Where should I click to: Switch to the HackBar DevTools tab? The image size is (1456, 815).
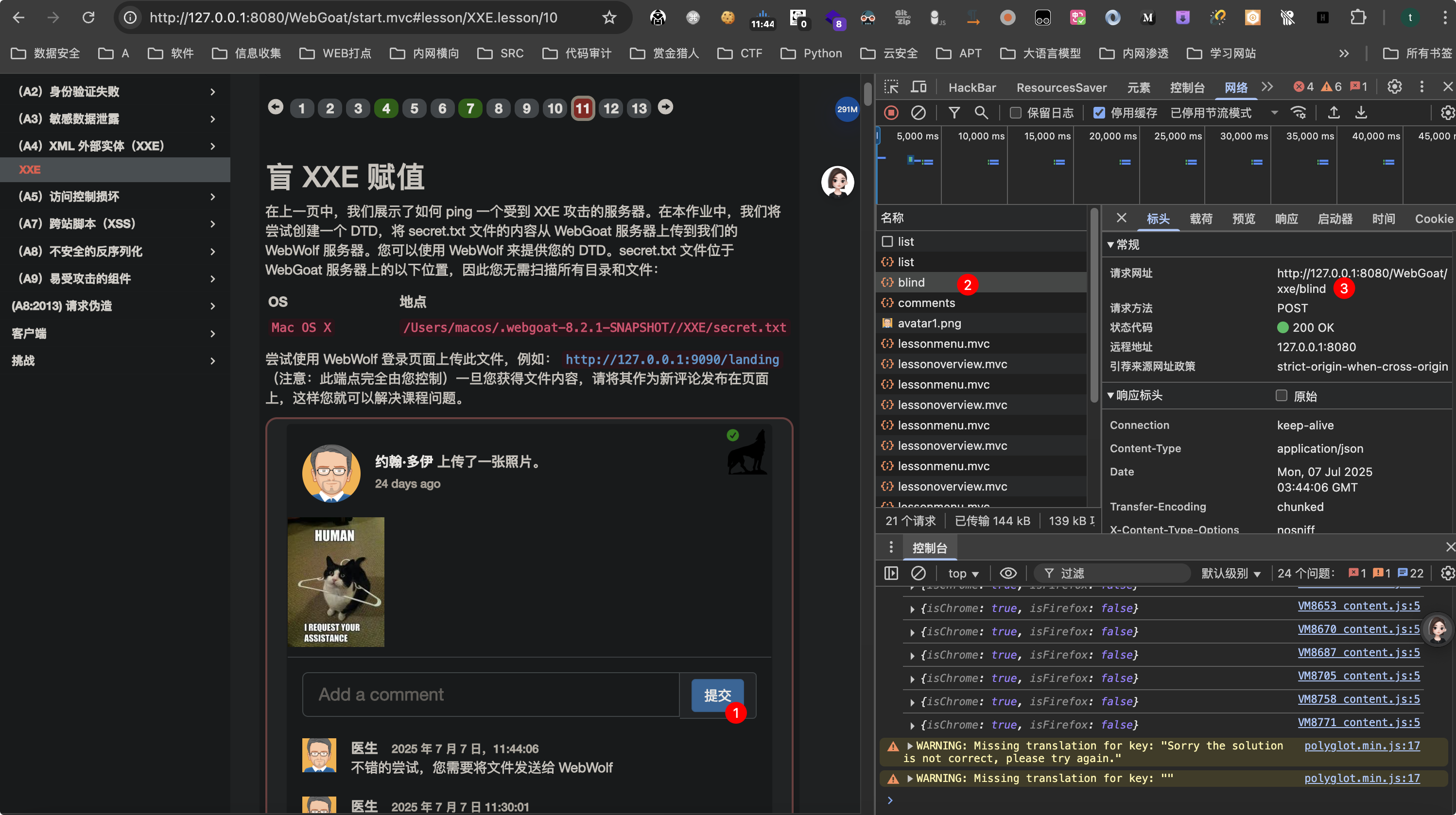pyautogui.click(x=972, y=87)
